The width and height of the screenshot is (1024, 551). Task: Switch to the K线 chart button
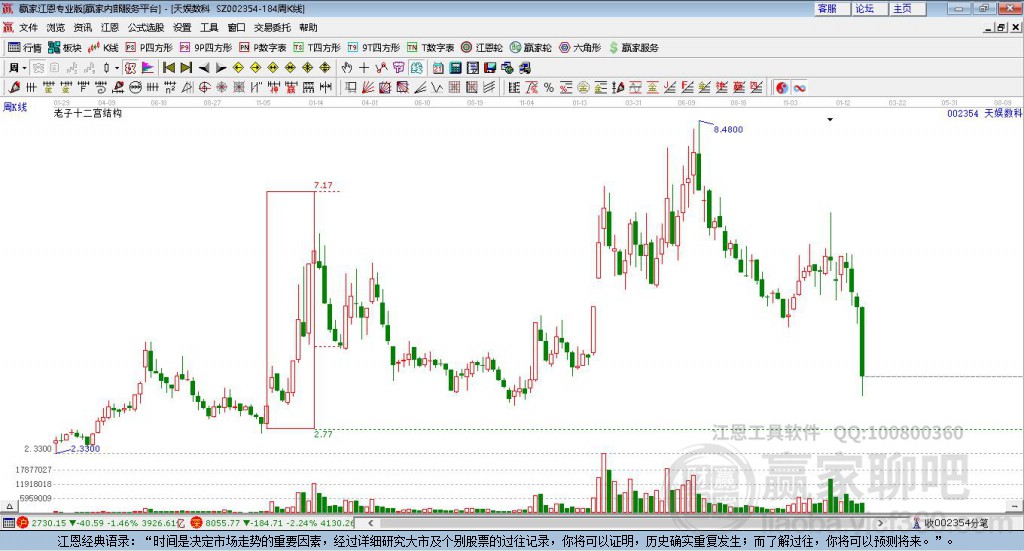click(x=103, y=48)
